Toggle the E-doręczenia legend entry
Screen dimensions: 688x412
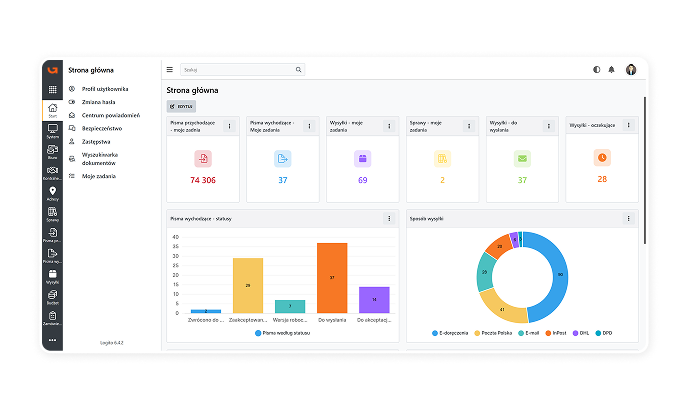[450, 333]
